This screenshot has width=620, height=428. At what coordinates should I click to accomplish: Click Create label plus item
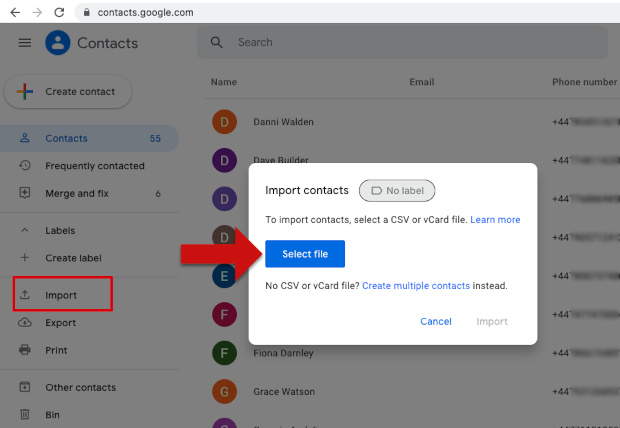[x=73, y=258]
